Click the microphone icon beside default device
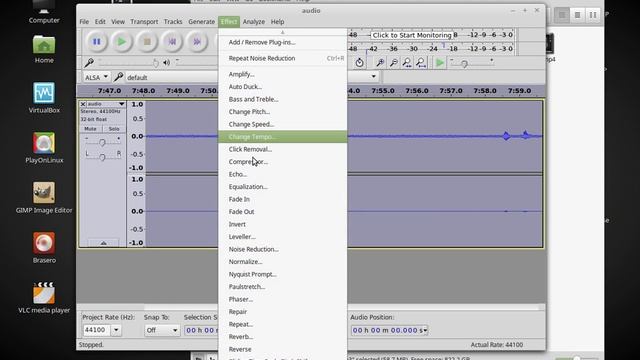Screen dimensions: 640x360 (x=118, y=77)
